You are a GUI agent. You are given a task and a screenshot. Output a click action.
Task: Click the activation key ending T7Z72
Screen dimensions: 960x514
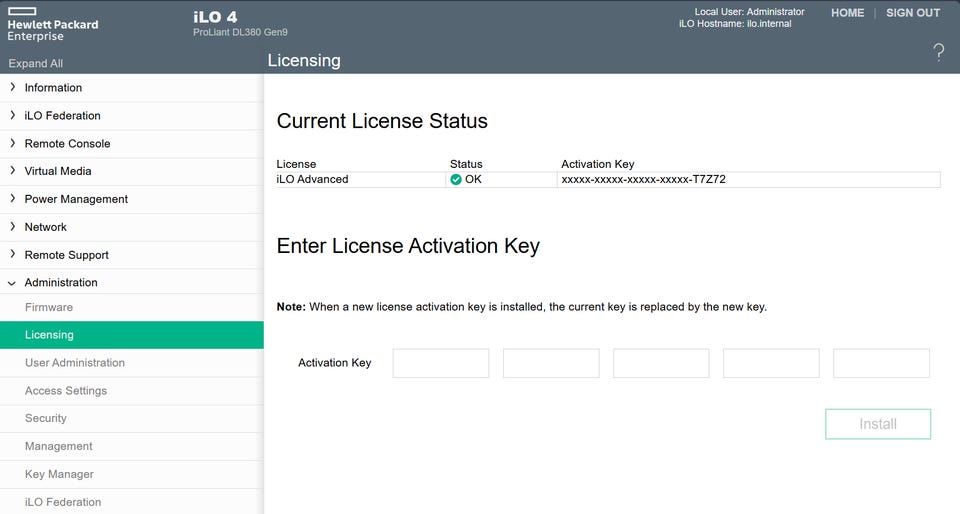pyautogui.click(x=643, y=179)
